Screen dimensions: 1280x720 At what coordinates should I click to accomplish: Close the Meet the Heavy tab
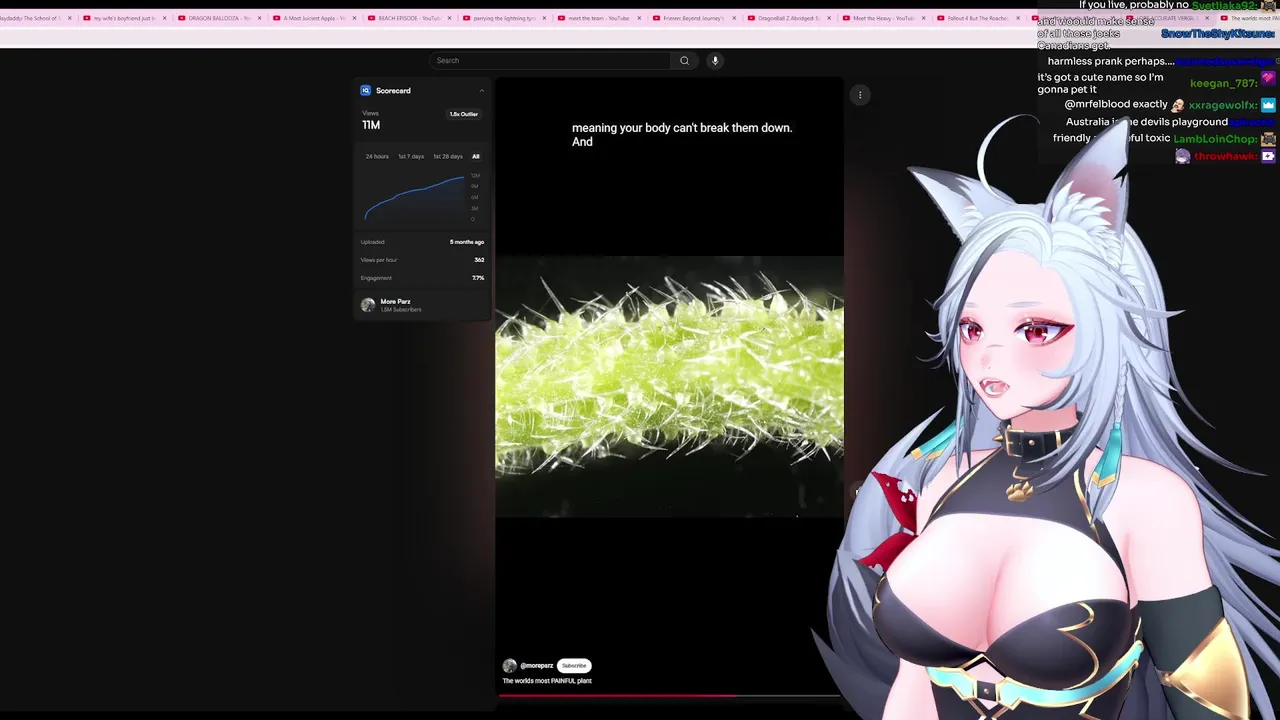pos(923,18)
